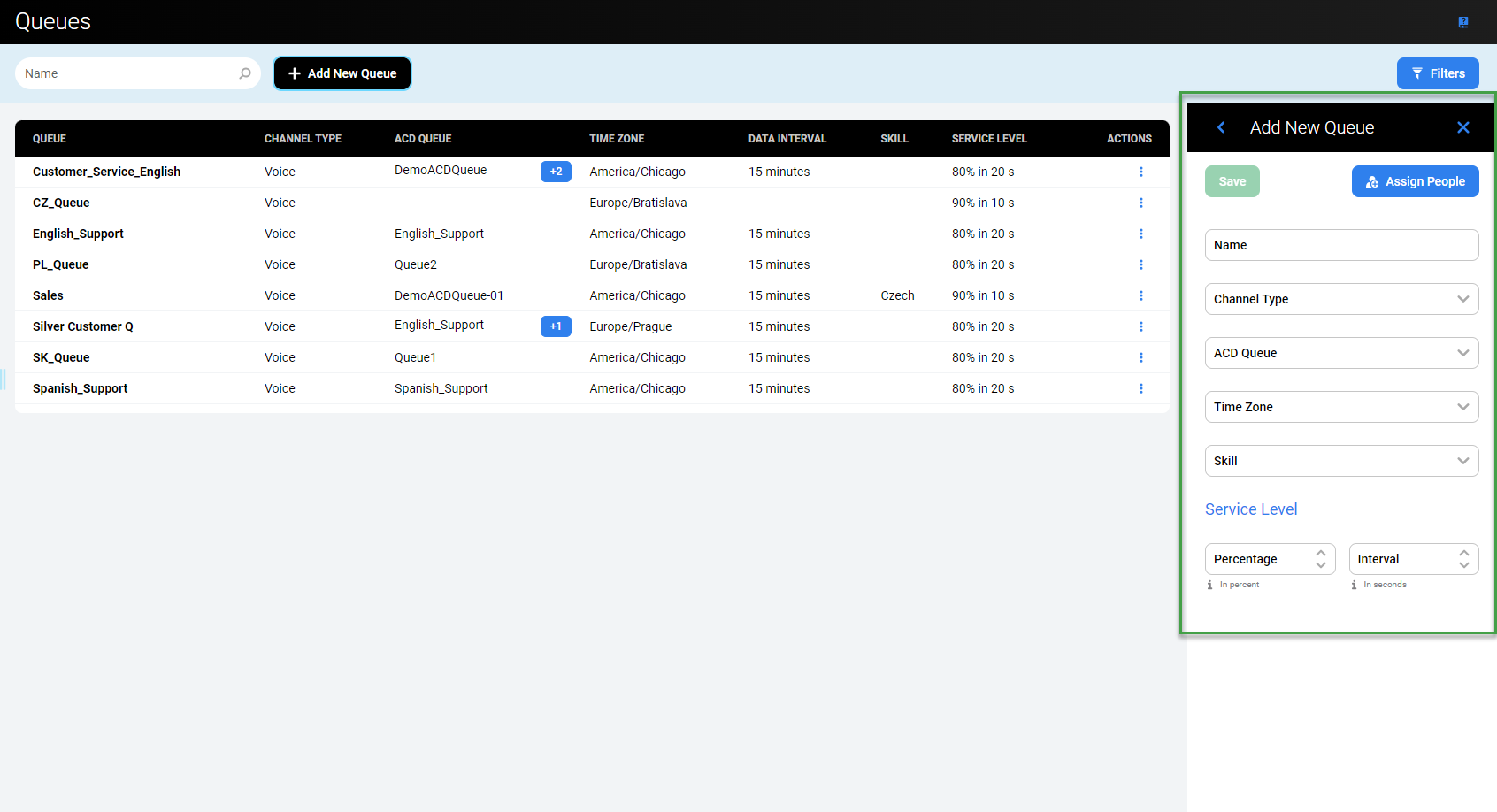Open actions menu for Spanish_Support
The image size is (1497, 812).
[1140, 388]
